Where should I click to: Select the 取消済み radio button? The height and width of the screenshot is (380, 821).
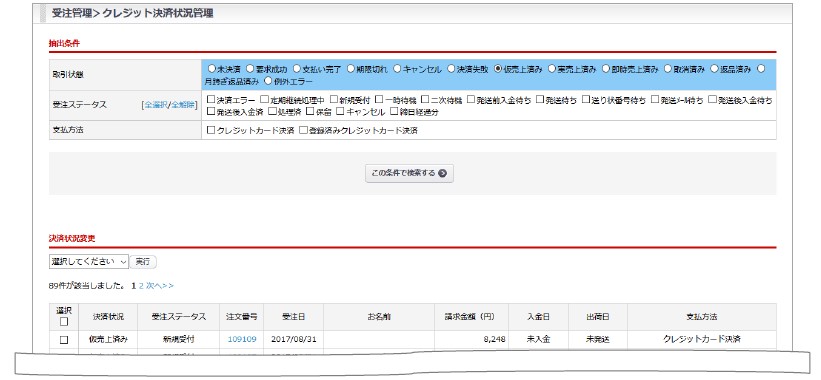(668, 69)
